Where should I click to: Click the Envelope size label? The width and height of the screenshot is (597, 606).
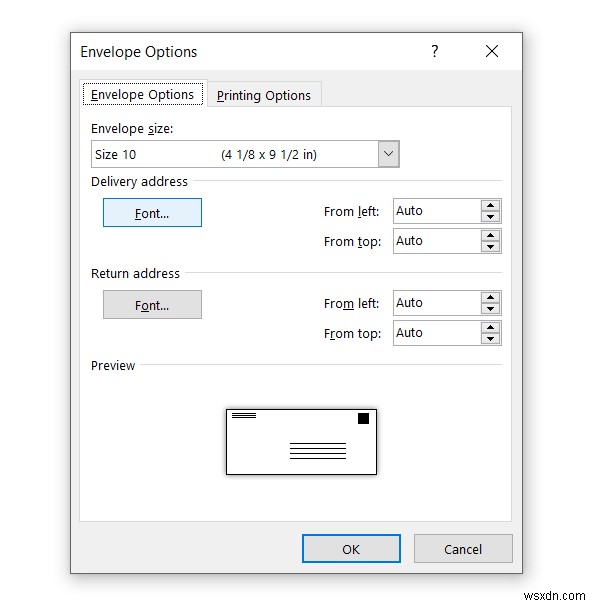(x=132, y=129)
